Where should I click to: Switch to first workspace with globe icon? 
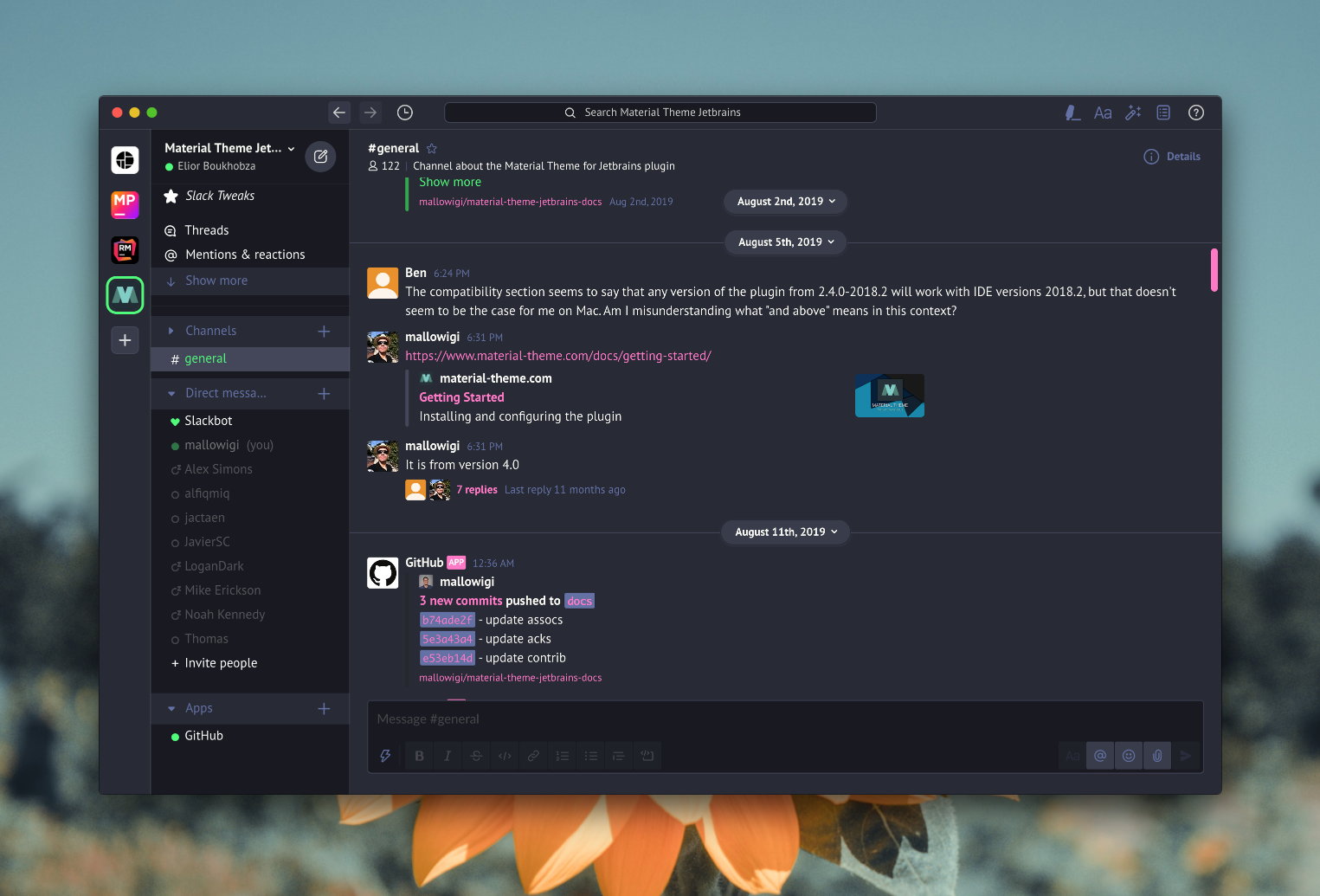coord(125,160)
